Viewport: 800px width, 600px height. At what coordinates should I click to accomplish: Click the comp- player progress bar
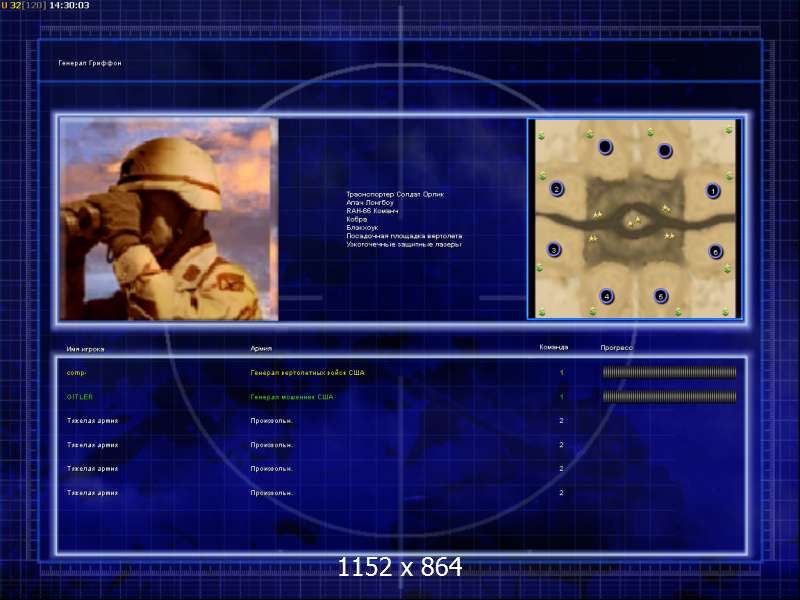click(669, 373)
